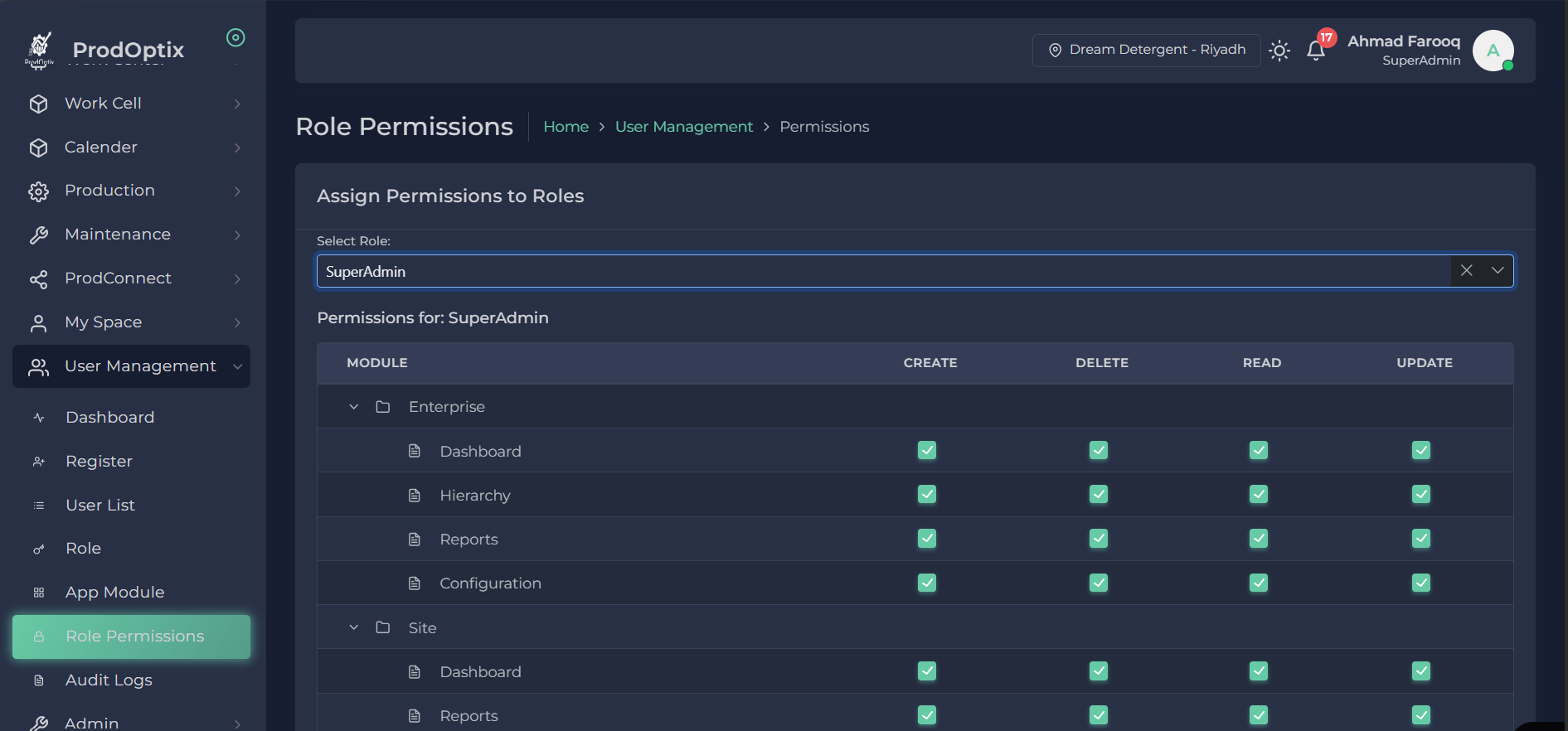
Task: Open the Select Role dropdown arrow
Action: point(1498,271)
